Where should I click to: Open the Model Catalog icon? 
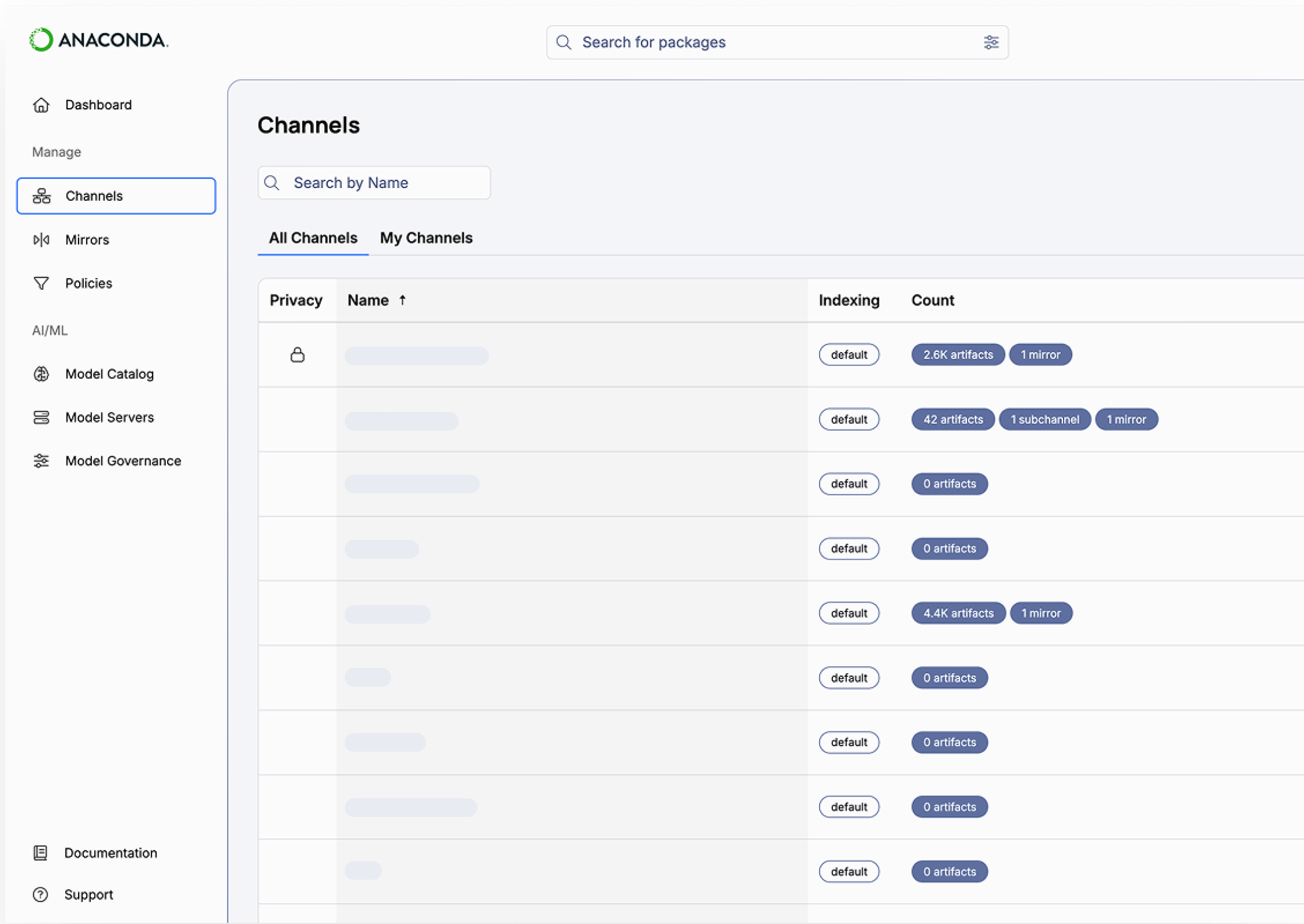coord(41,374)
